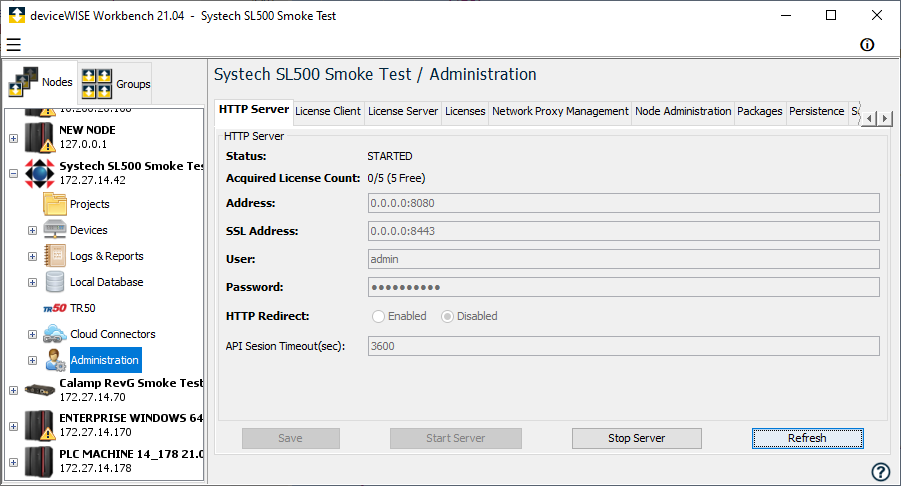Click the Groups tab icon
The image size is (901, 486).
97,84
